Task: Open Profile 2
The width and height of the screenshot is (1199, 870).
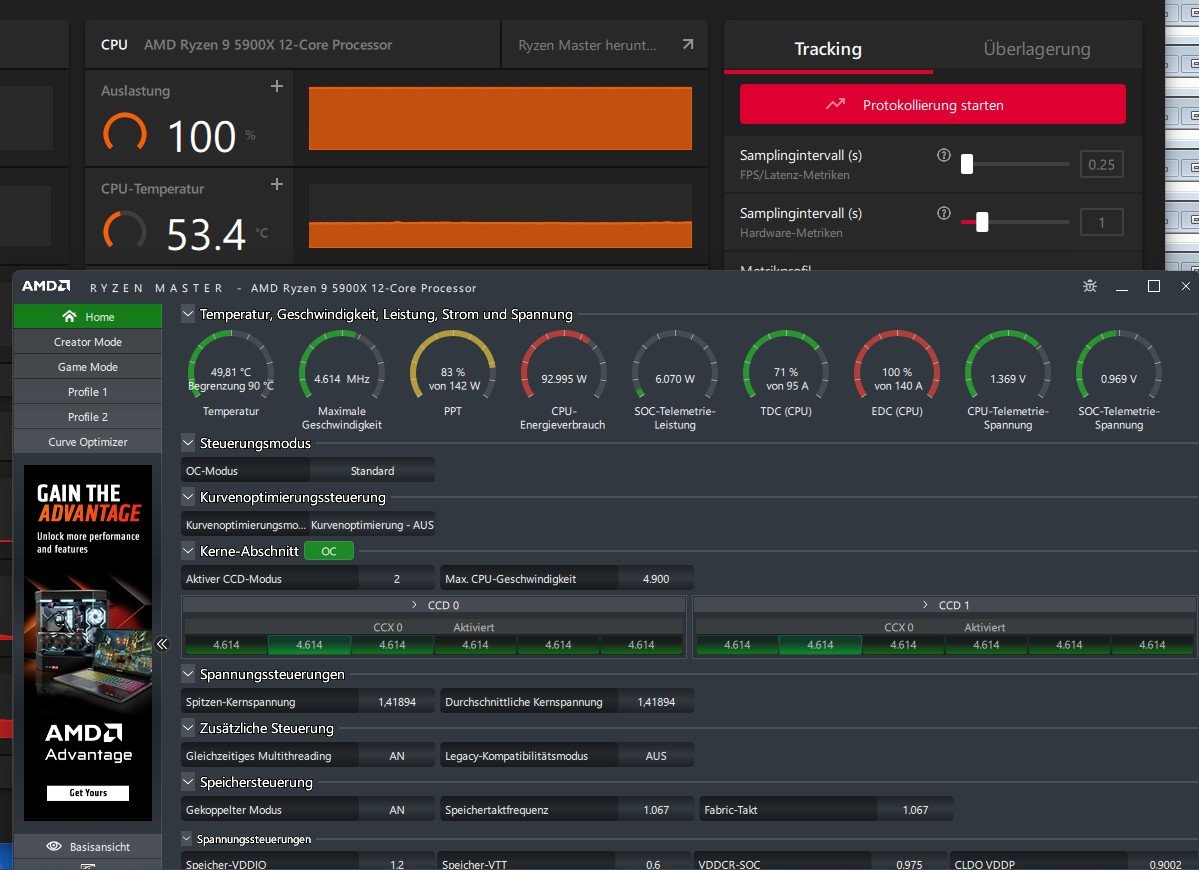Action: click(88, 417)
